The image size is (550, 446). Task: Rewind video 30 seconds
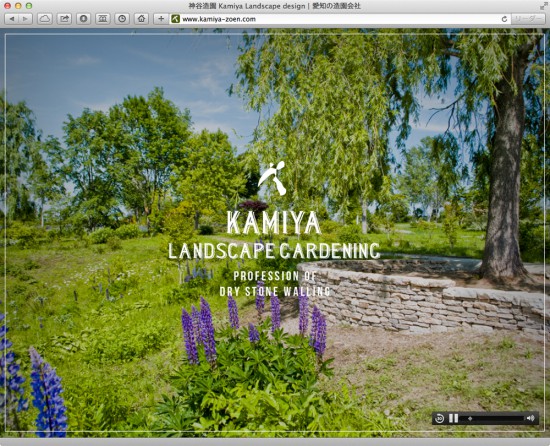(440, 418)
